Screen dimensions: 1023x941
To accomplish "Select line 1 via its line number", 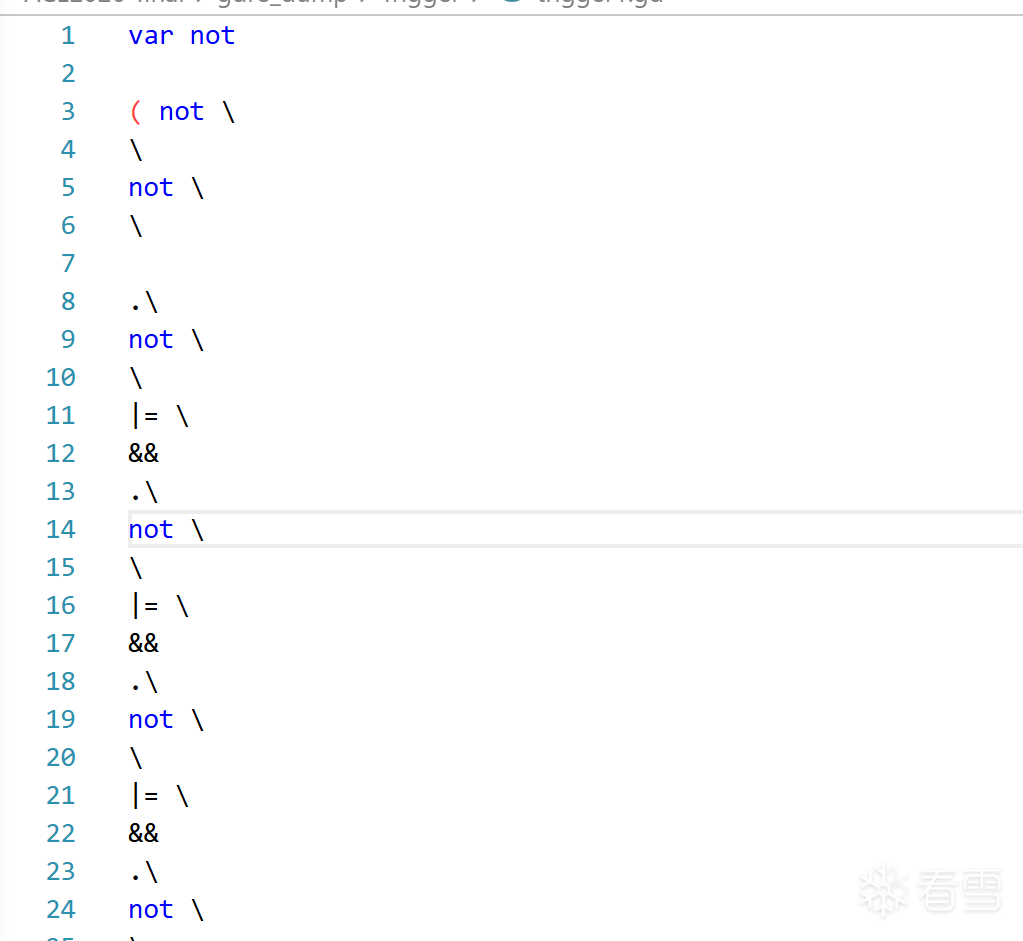I will (x=69, y=36).
